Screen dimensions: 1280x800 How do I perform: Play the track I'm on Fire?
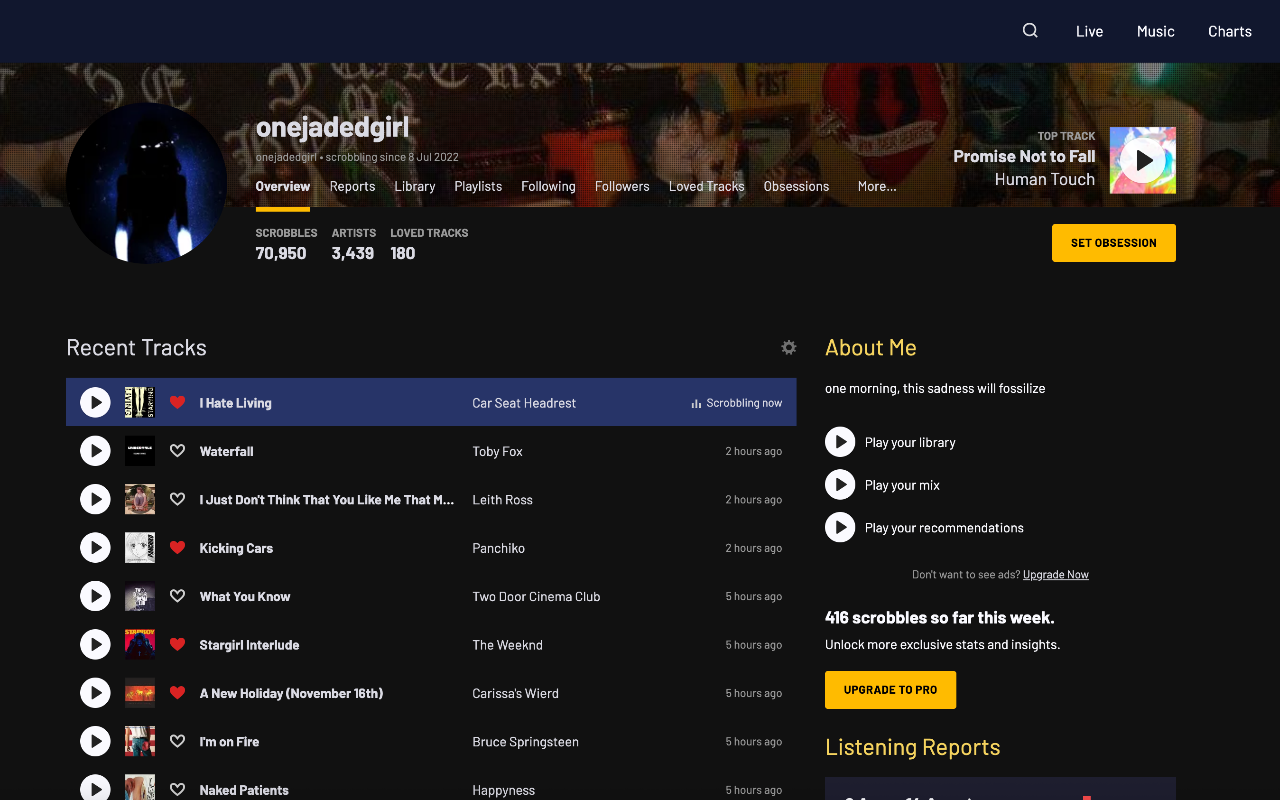tap(95, 741)
